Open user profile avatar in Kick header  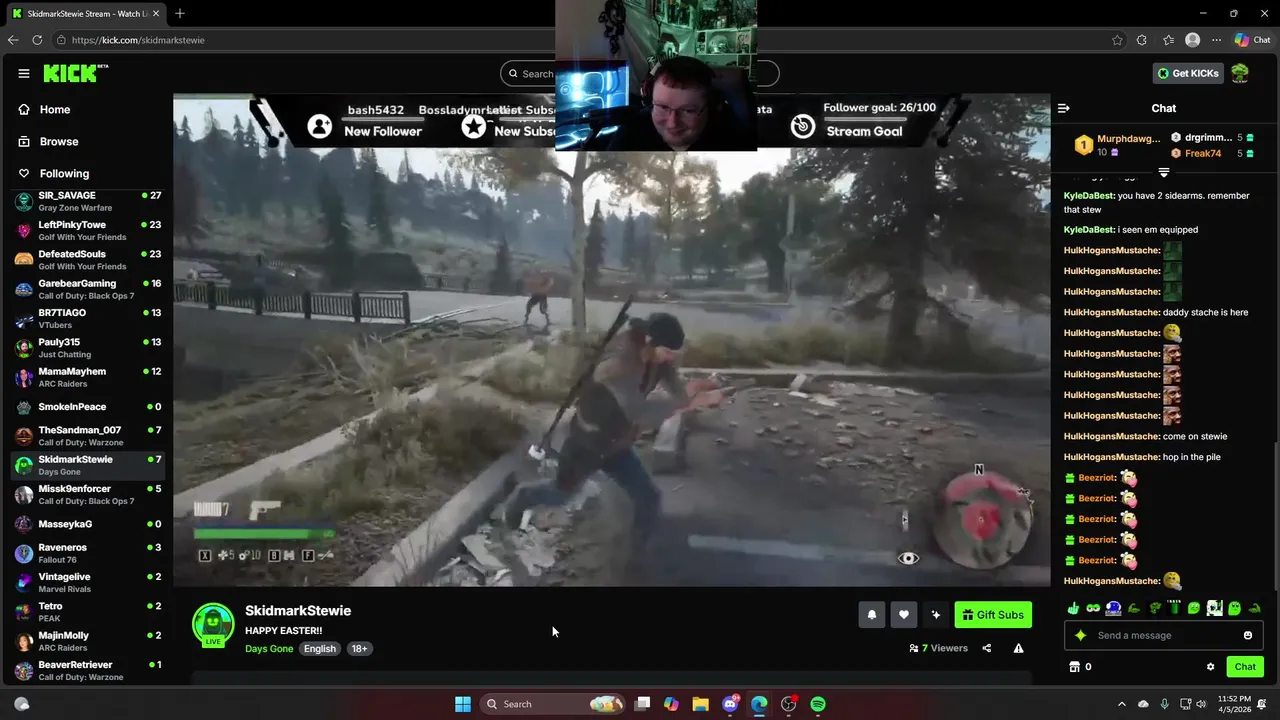[x=1240, y=73]
